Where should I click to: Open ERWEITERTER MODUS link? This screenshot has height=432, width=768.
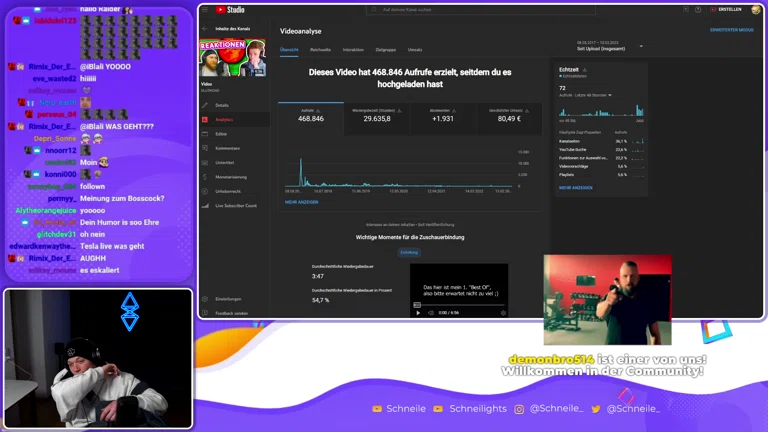[732, 30]
